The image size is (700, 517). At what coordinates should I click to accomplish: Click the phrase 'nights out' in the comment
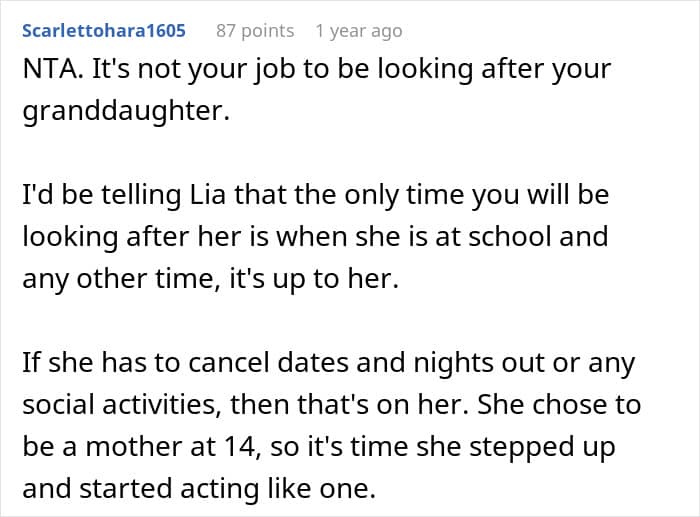(479, 363)
